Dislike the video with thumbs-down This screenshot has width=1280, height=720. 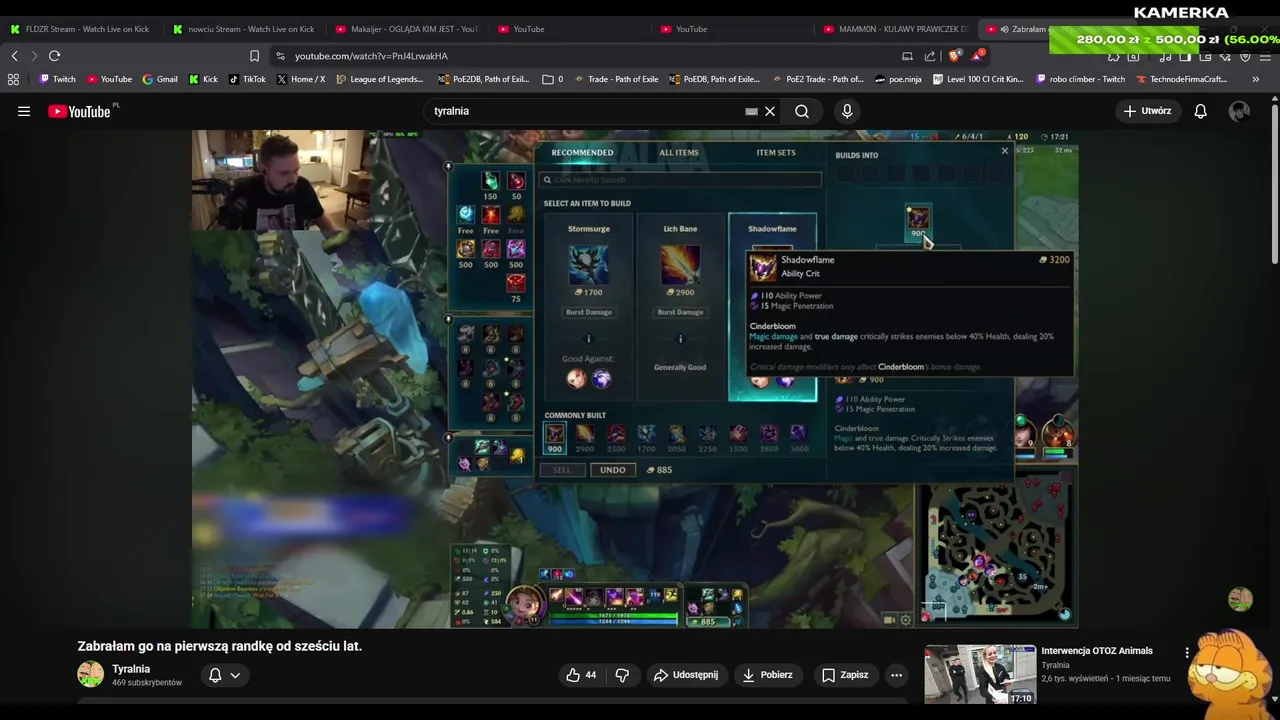622,675
